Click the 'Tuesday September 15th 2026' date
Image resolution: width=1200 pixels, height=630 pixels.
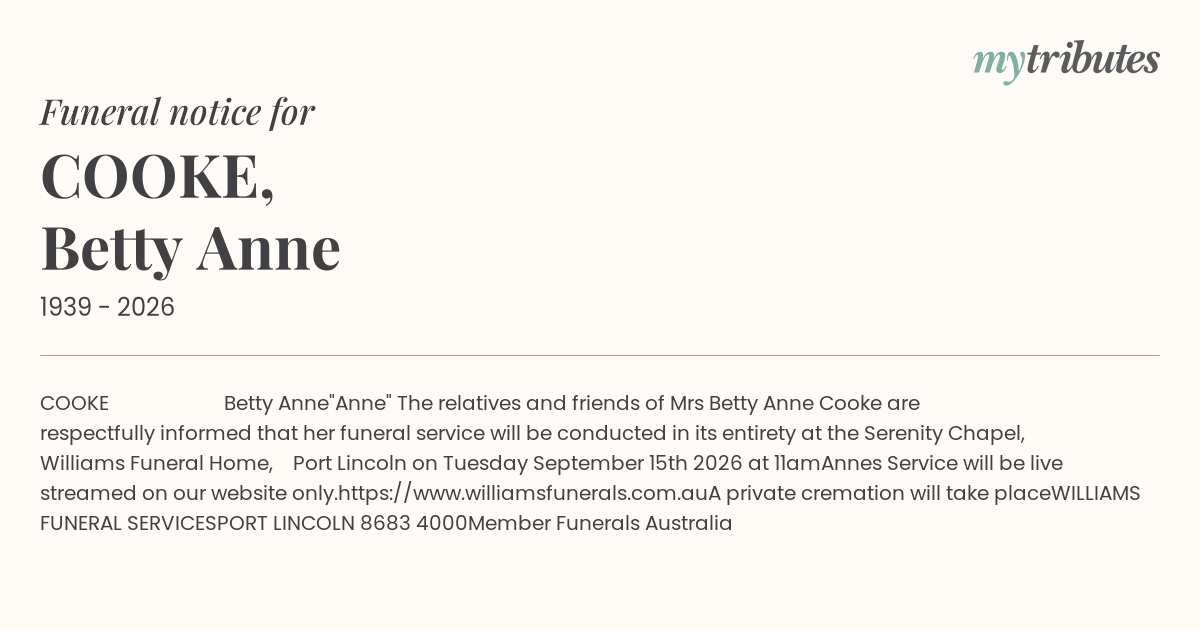click(x=592, y=464)
